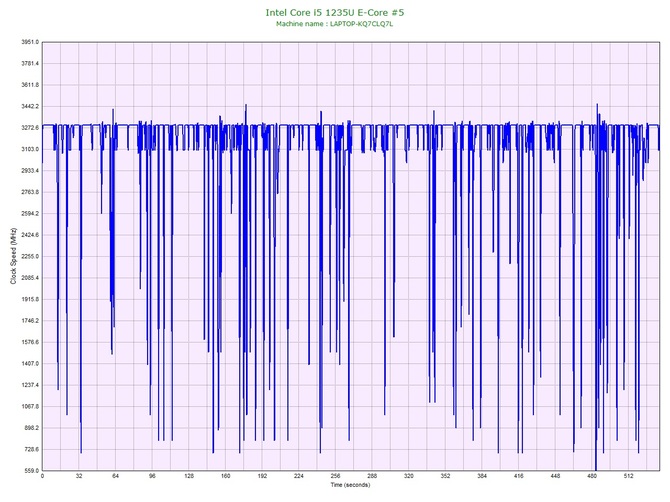Select the 559.0 y-axis value

[x=31, y=471]
